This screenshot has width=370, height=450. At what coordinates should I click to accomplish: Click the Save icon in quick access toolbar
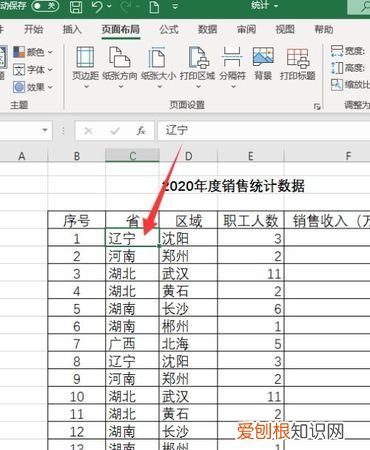[76, 7]
